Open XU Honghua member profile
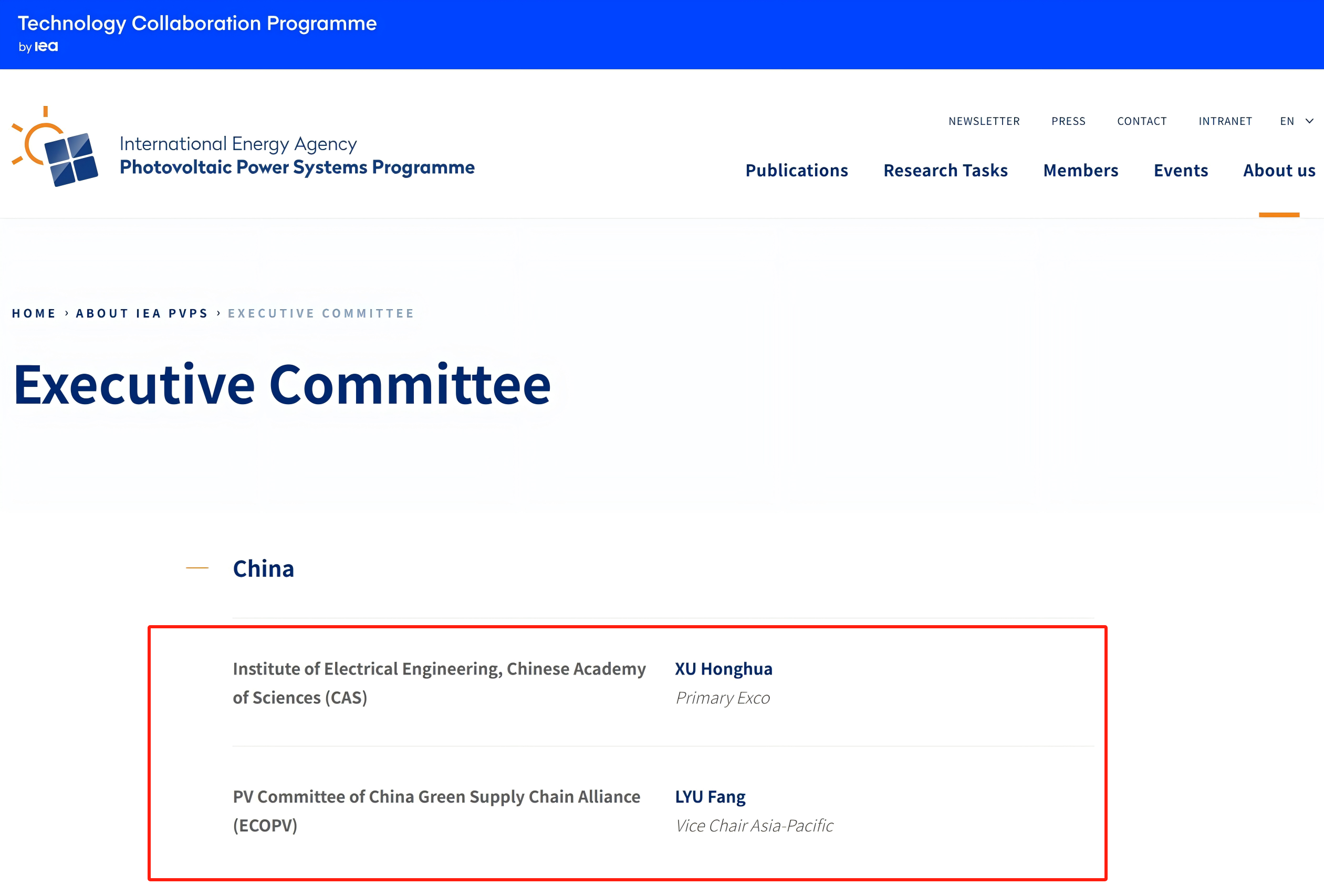The height and width of the screenshot is (896, 1324). (x=724, y=669)
